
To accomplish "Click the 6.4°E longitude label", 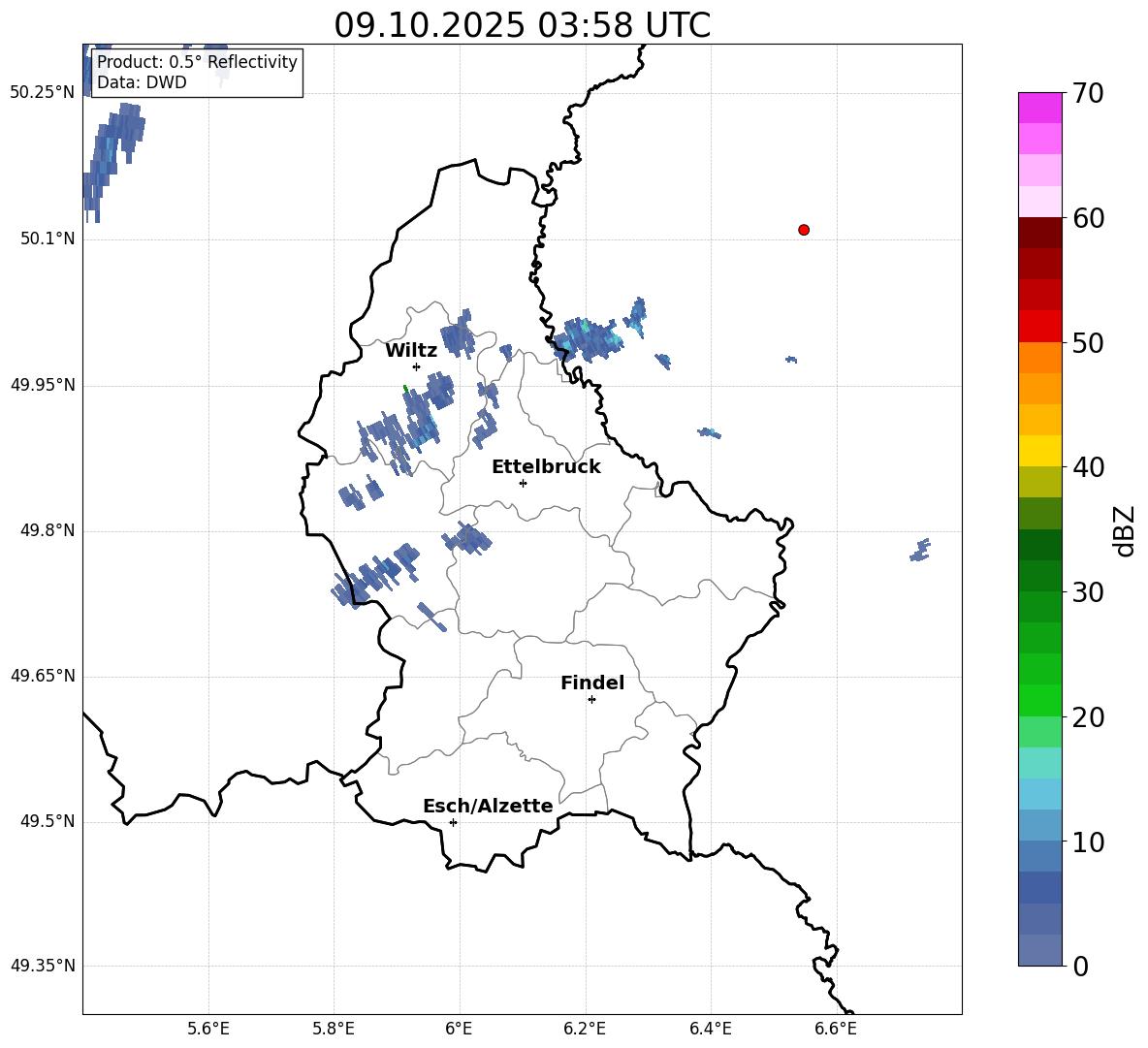I will click(710, 1029).
